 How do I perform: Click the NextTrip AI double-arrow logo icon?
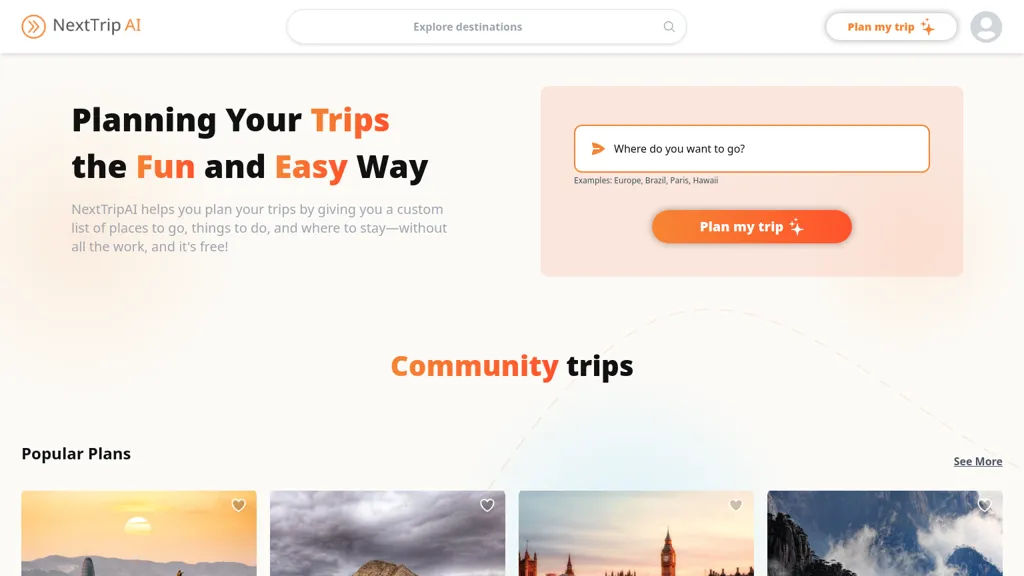(x=34, y=27)
